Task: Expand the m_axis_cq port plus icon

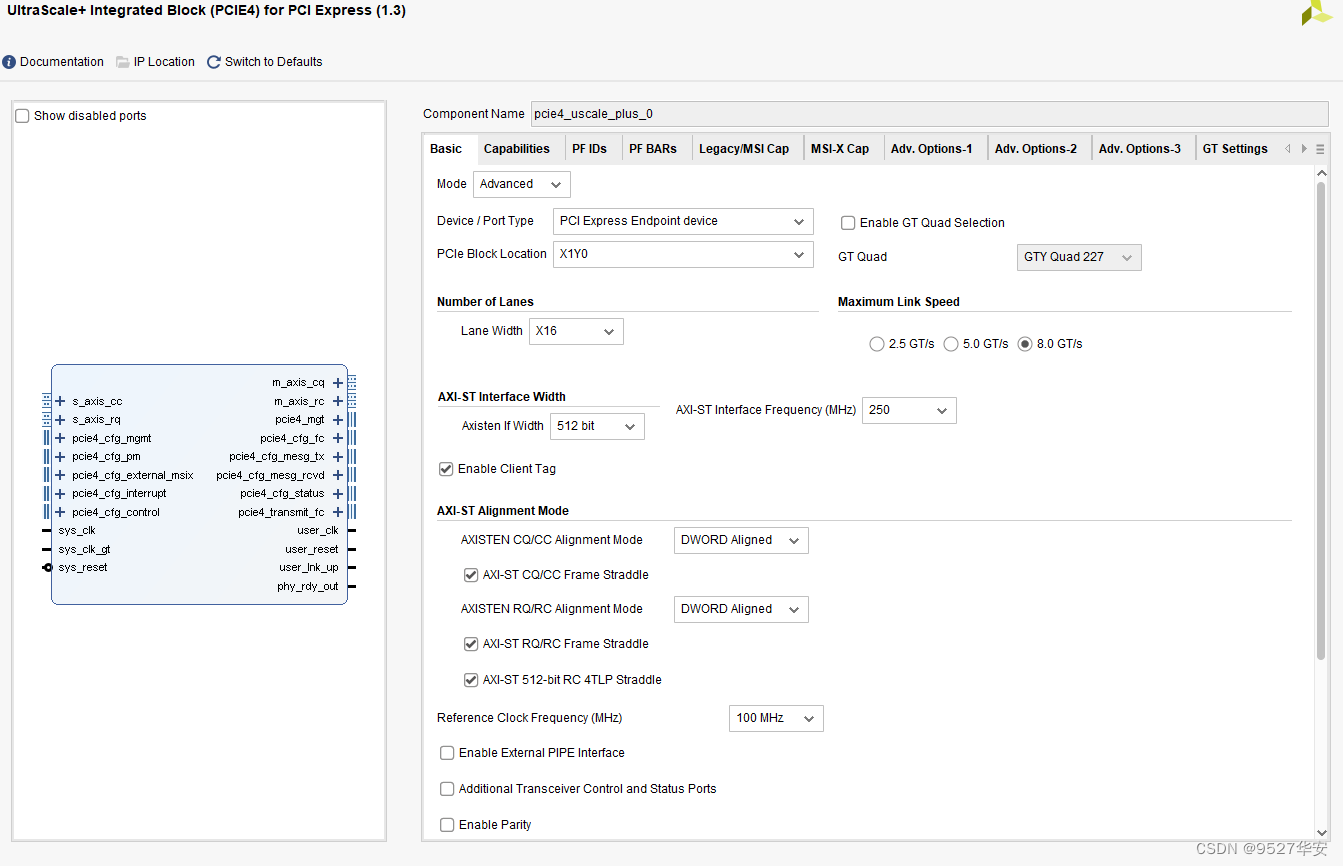Action: [338, 383]
